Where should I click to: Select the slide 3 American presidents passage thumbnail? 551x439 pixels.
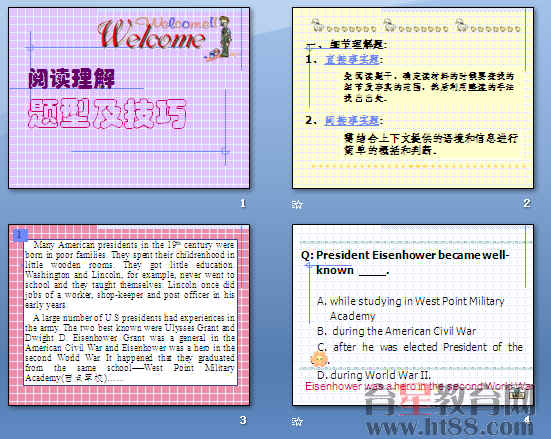(x=129, y=315)
